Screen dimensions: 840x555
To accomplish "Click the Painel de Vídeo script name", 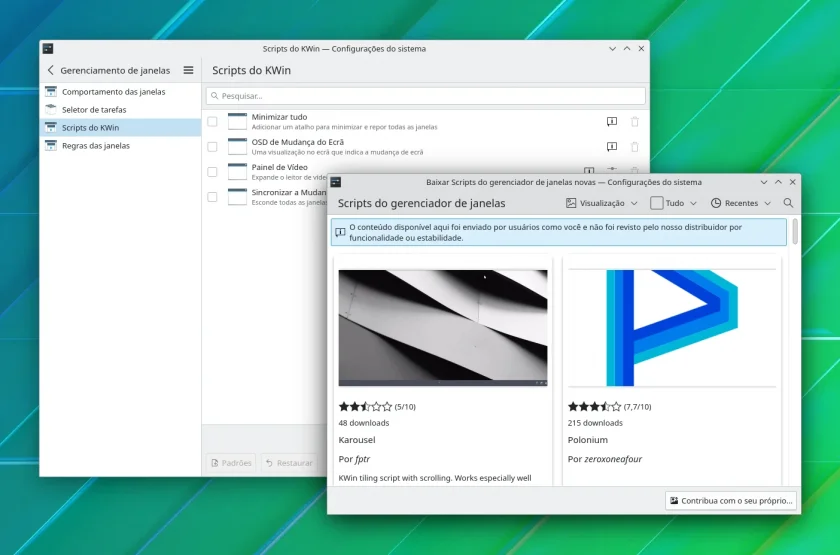I will pos(280,167).
